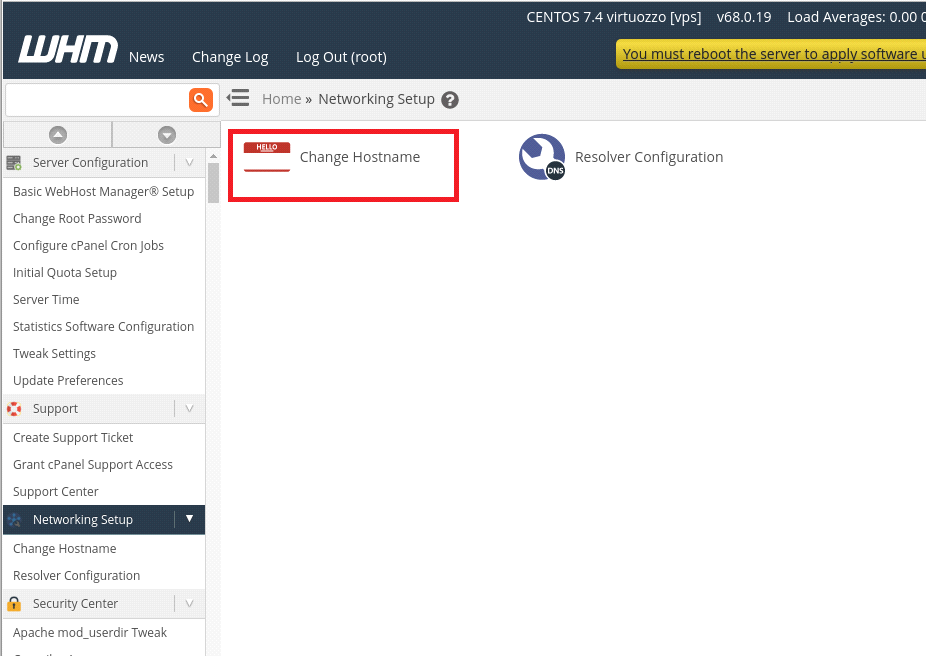
Task: Click the sidebar expand-all down arrow button
Action: [167, 135]
